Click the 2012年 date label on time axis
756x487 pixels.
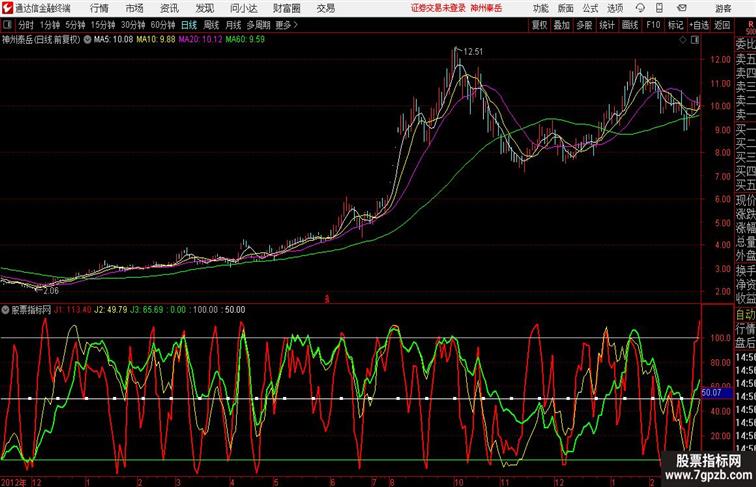click(x=14, y=482)
